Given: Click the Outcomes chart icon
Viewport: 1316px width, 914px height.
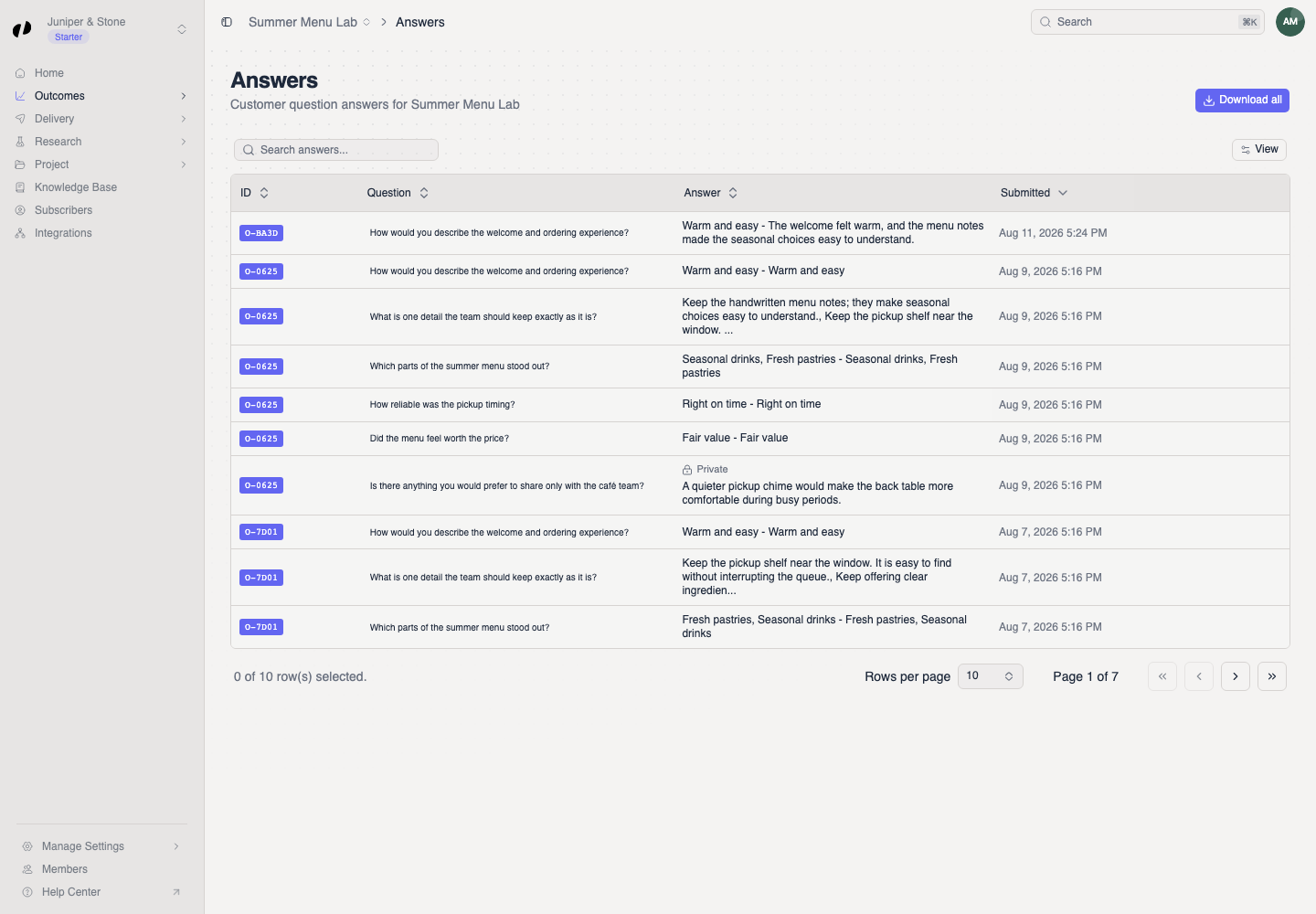Looking at the screenshot, I should pyautogui.click(x=20, y=96).
